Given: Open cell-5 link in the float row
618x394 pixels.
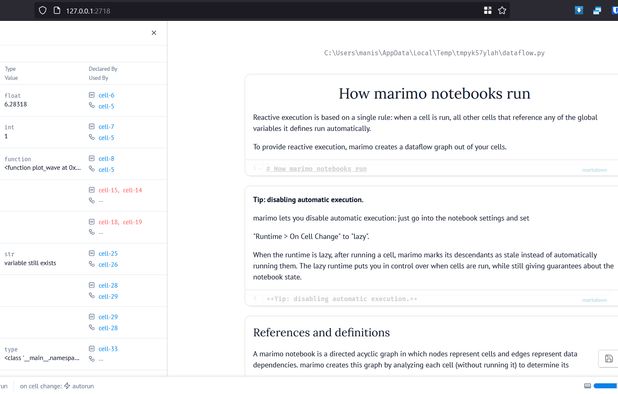Looking at the screenshot, I should pos(106,106).
